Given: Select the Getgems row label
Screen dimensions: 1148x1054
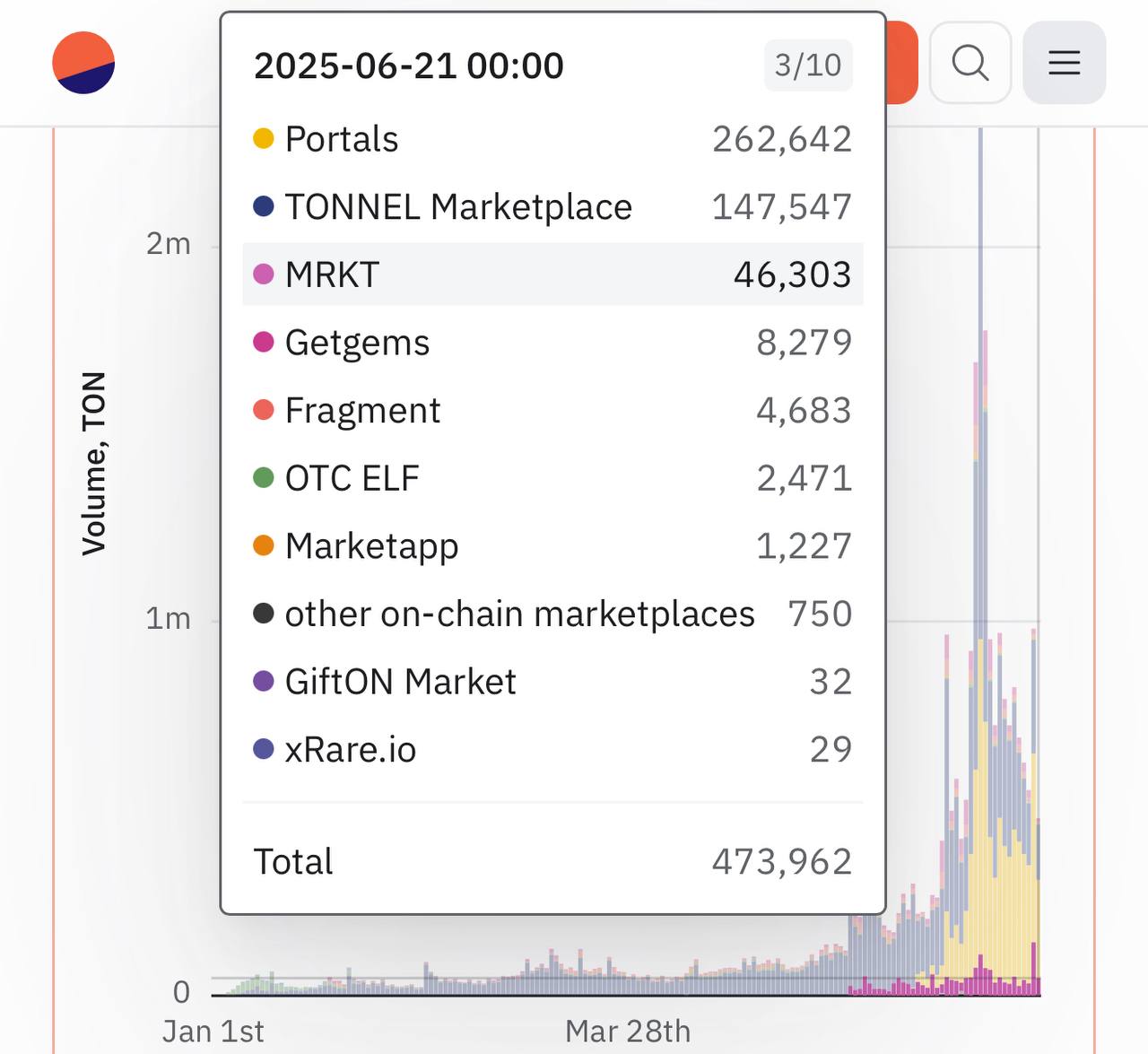Looking at the screenshot, I should coord(357,343).
